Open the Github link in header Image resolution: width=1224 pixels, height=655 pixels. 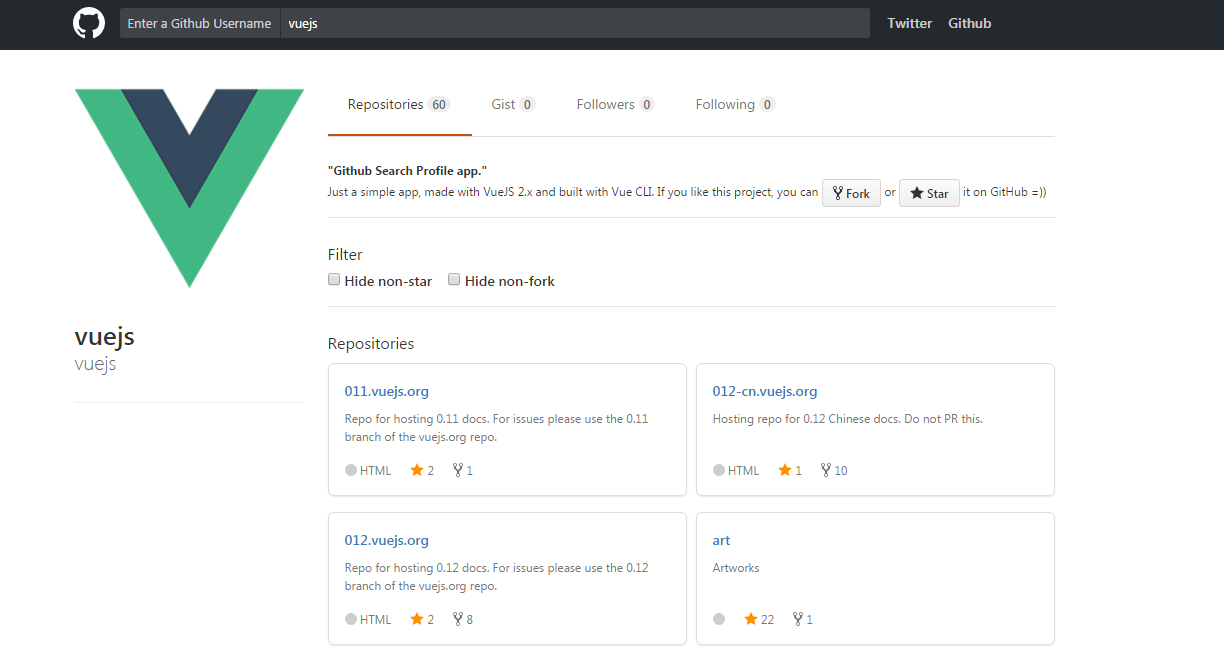970,23
